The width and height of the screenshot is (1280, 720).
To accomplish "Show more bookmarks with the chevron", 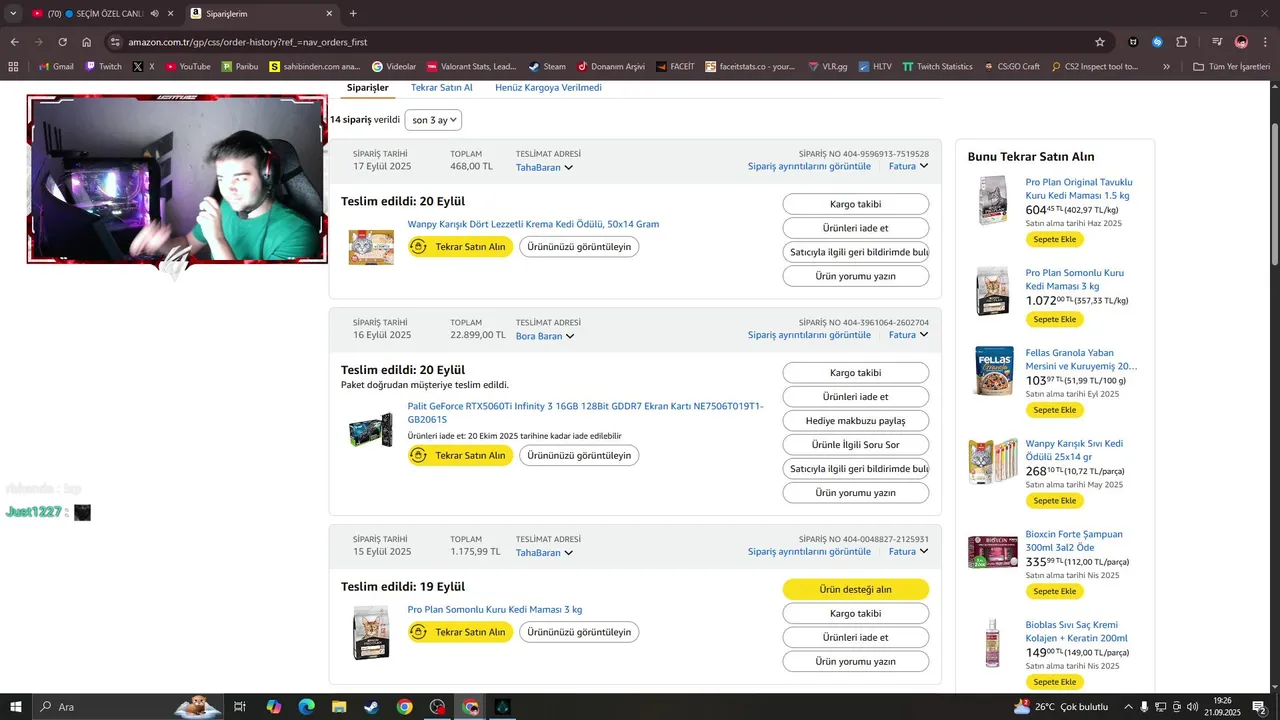I will pyautogui.click(x=1166, y=66).
